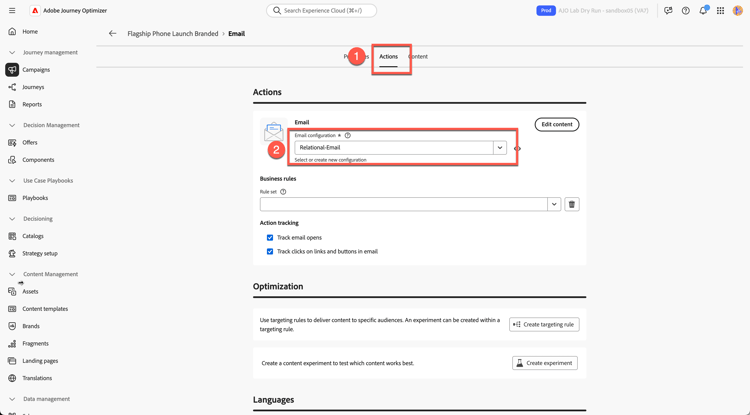The height and width of the screenshot is (415, 750).
Task: Collapse the Decisioning section
Action: click(12, 219)
